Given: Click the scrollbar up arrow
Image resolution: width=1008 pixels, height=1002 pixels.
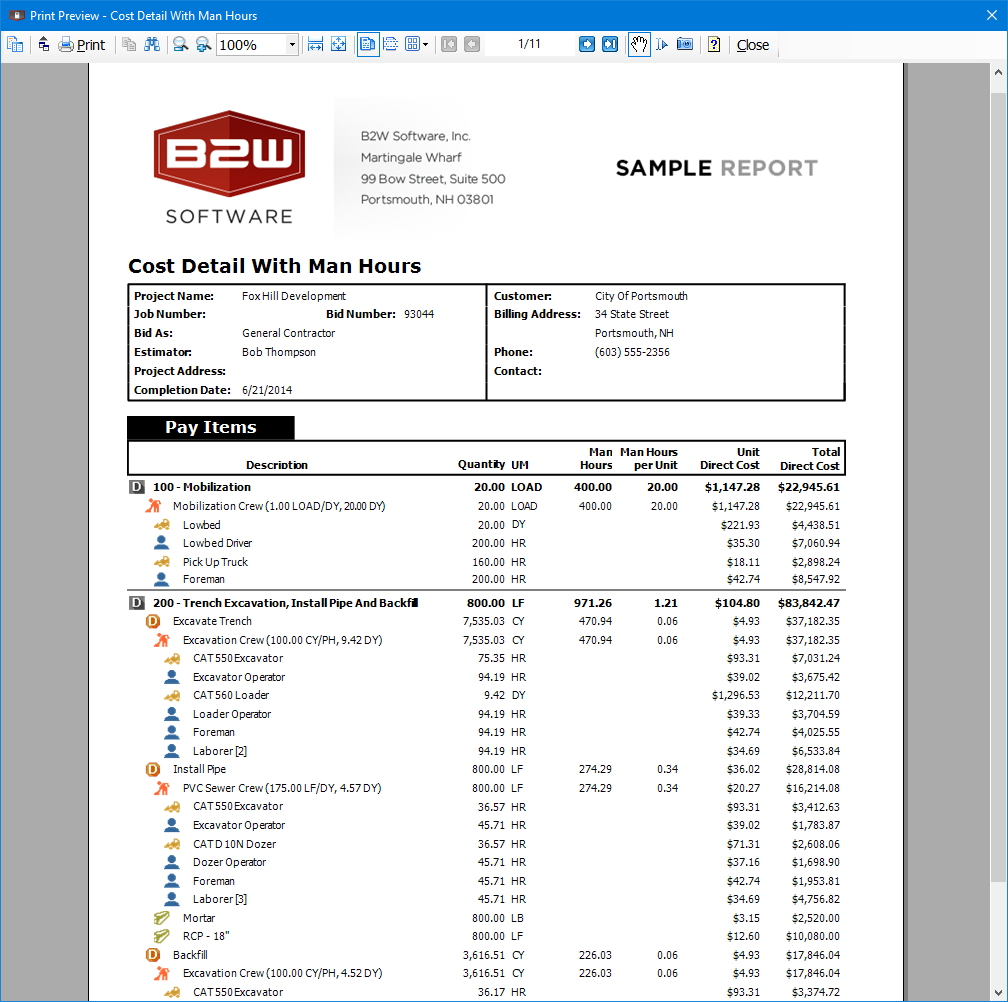Looking at the screenshot, I should (998, 73).
